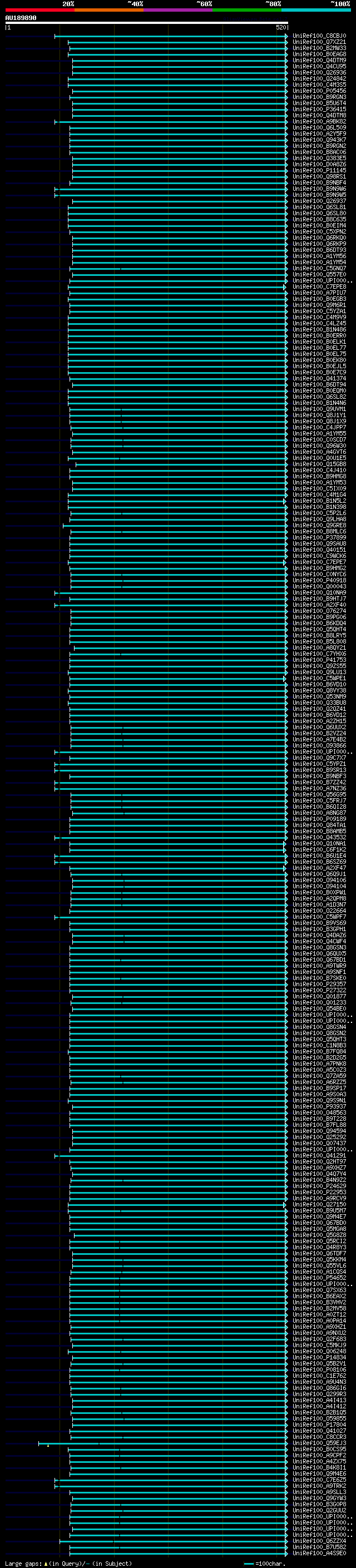Select hit label UniRef100_B9N9W6
Screen dimensions: 356x1568
tap(319, 189)
